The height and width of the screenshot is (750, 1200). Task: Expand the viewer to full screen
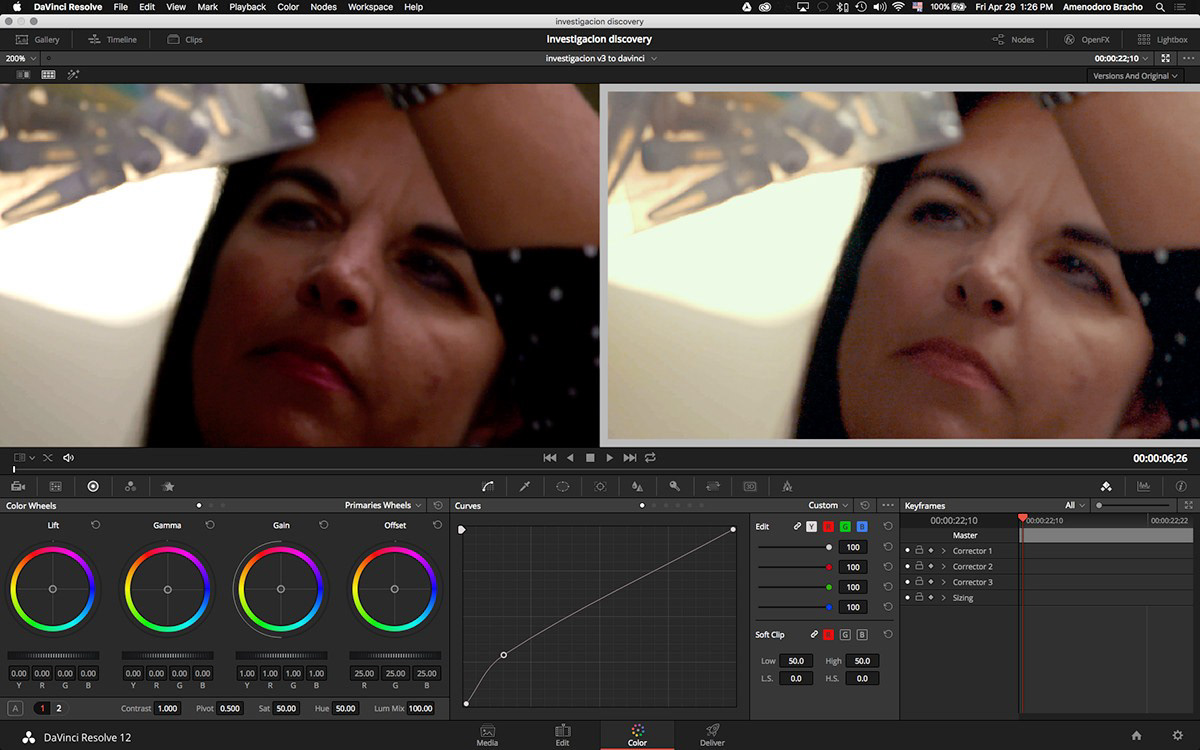[1166, 58]
